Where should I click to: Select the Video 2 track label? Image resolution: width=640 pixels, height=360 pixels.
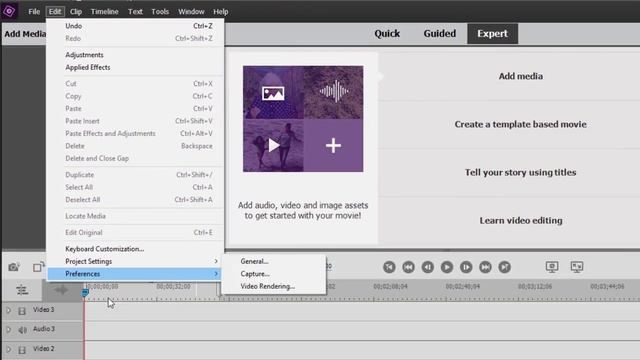click(x=44, y=349)
